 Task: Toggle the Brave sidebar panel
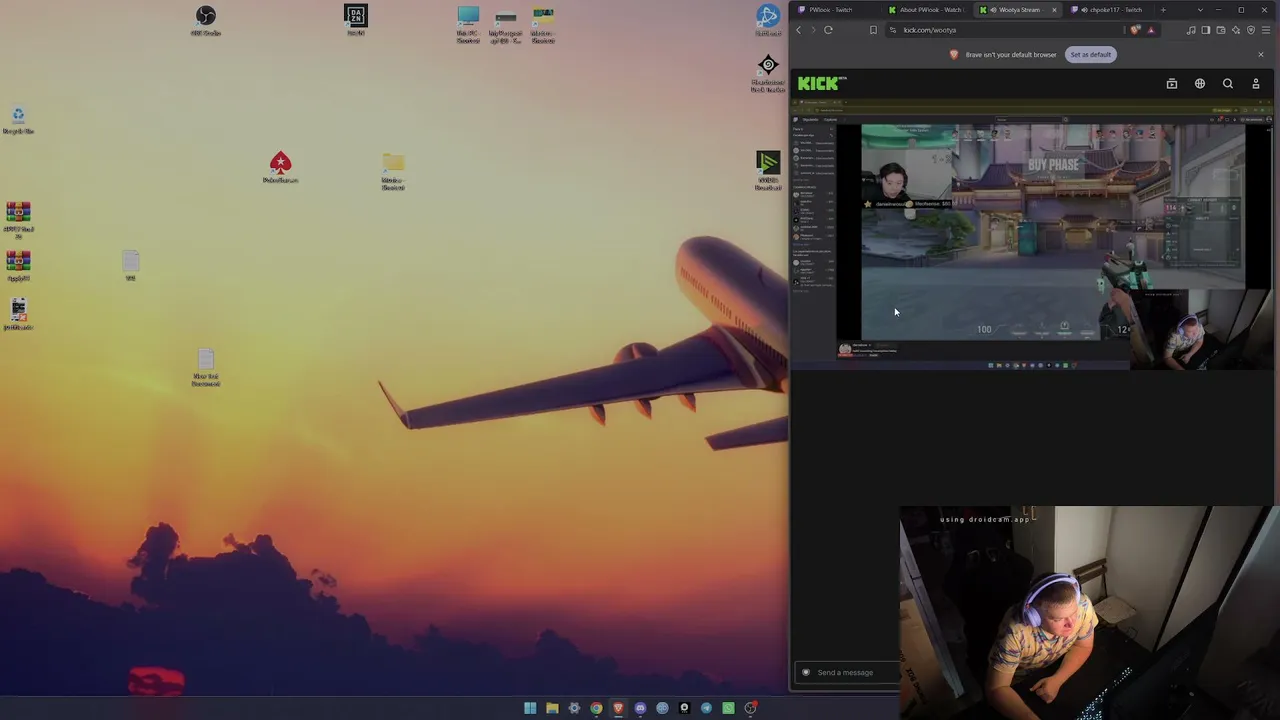click(1206, 30)
